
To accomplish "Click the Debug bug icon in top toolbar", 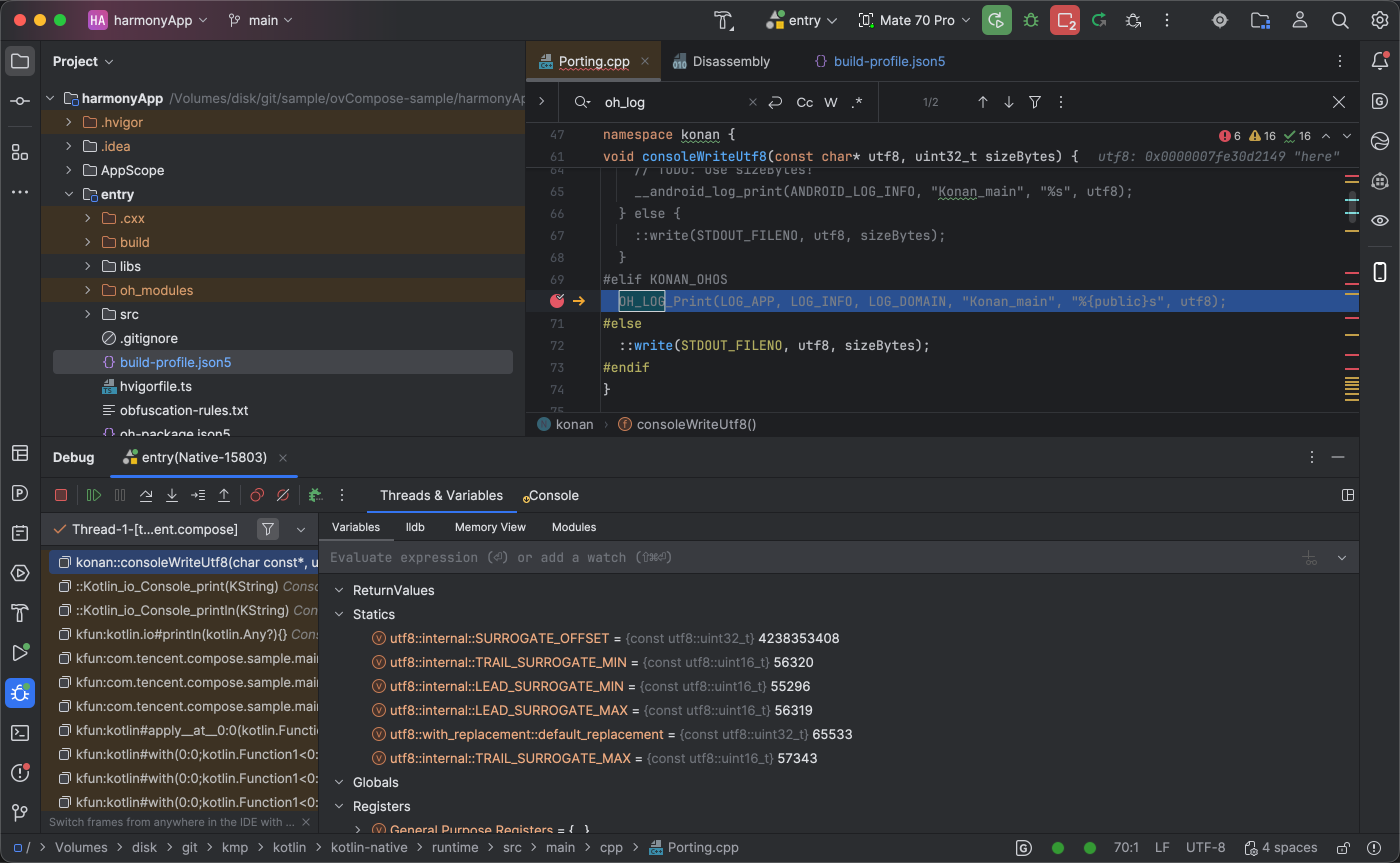I will [x=1030, y=20].
